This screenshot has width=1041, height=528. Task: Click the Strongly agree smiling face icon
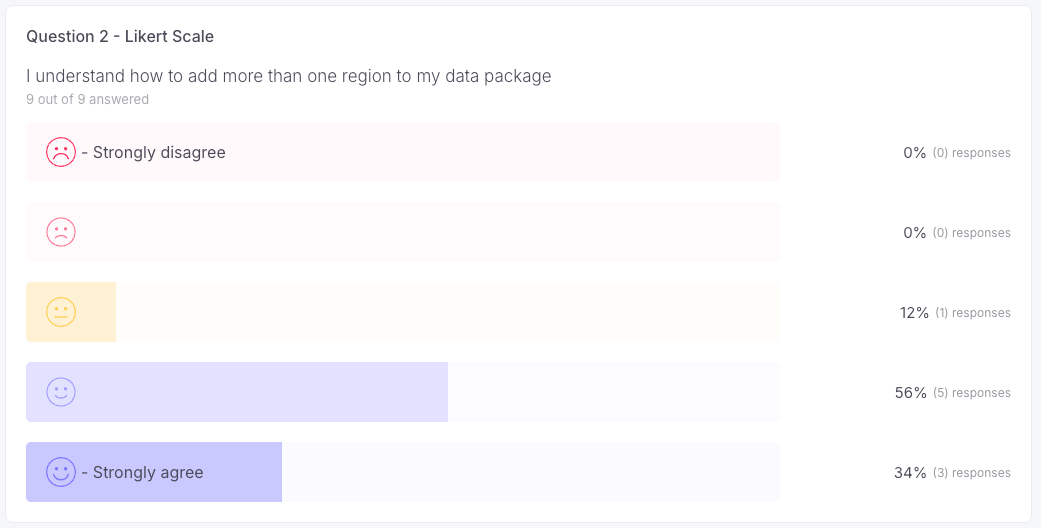coord(61,472)
